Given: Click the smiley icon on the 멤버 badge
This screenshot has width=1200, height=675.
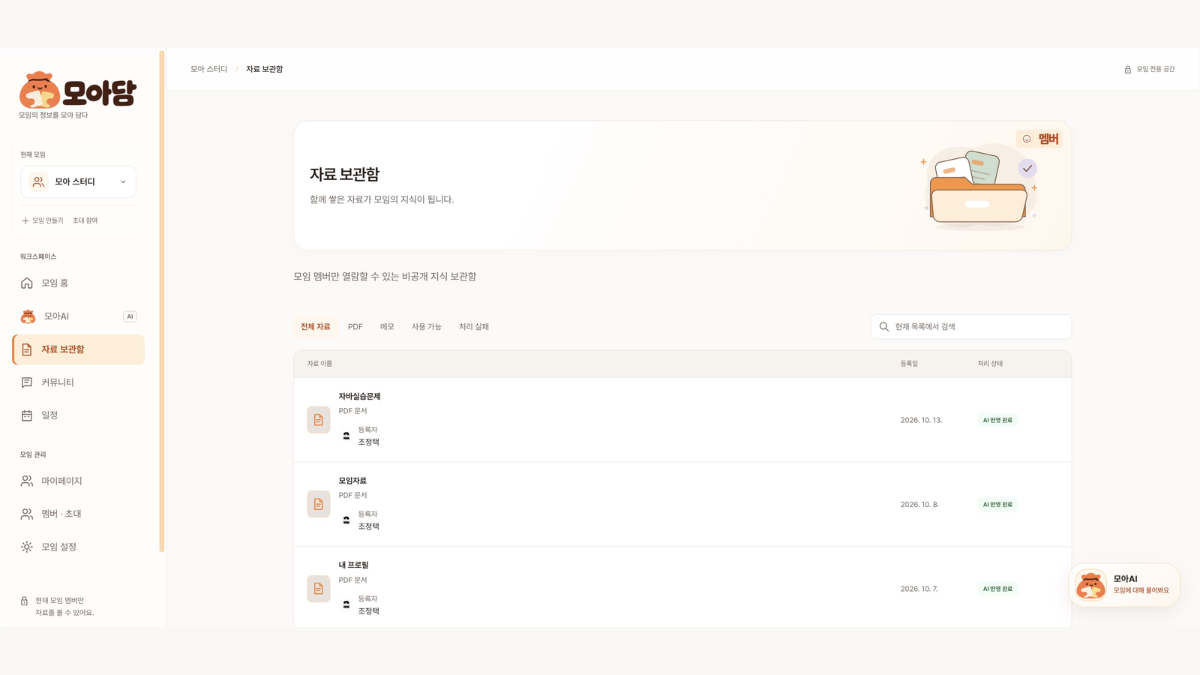Looking at the screenshot, I should point(1026,139).
